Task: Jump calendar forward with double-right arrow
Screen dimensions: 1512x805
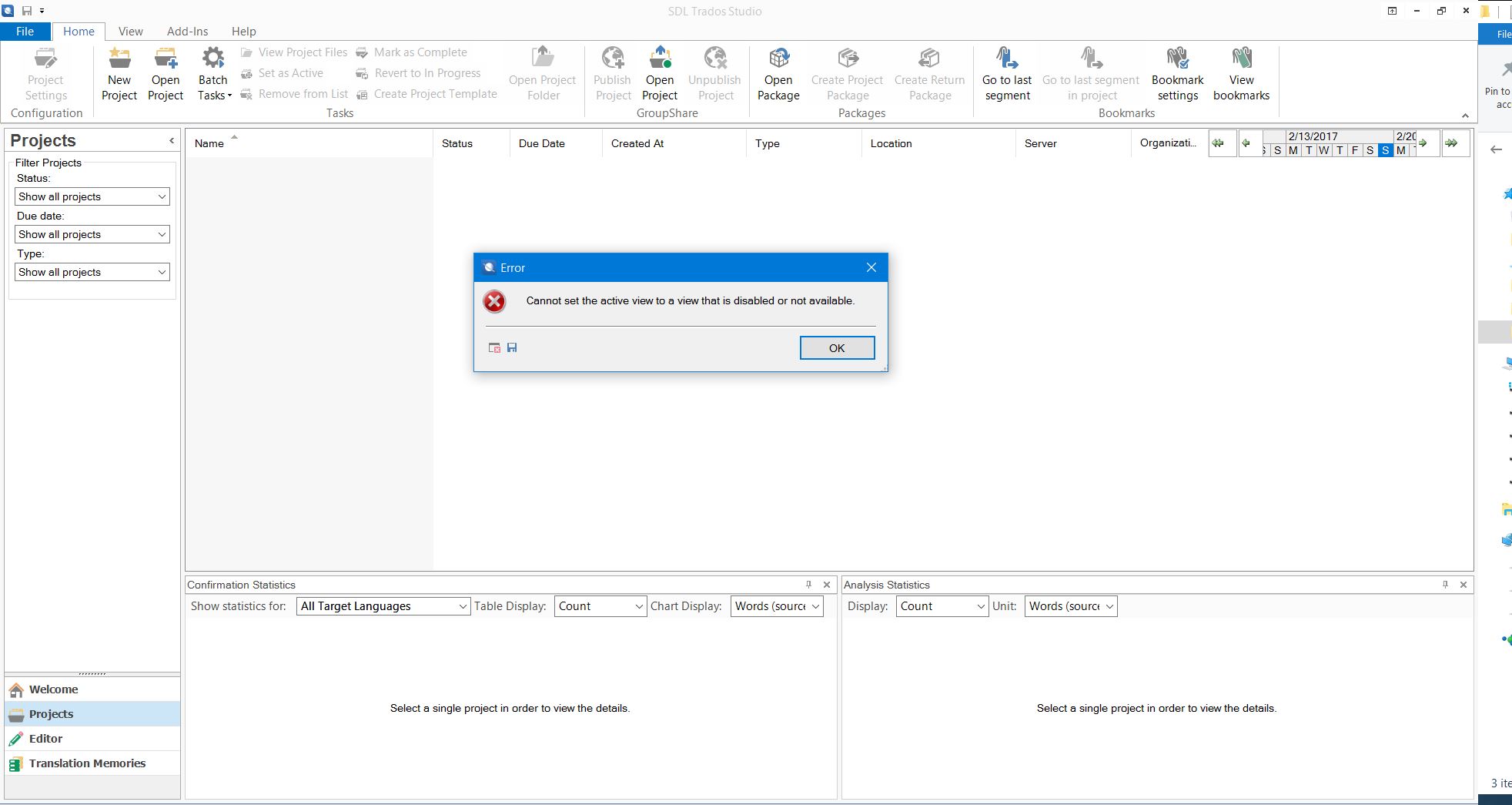Action: click(1455, 143)
